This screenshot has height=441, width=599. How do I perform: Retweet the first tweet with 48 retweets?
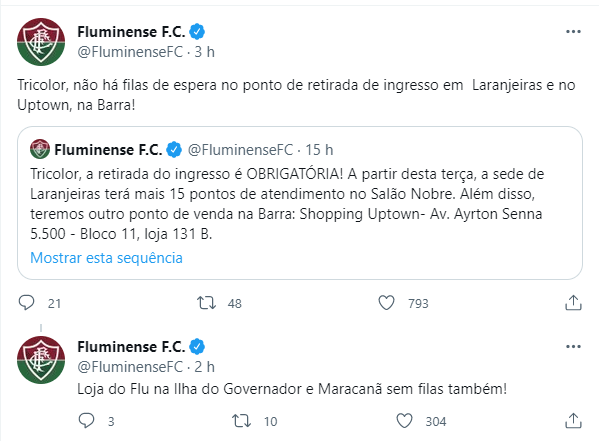pyautogui.click(x=207, y=303)
